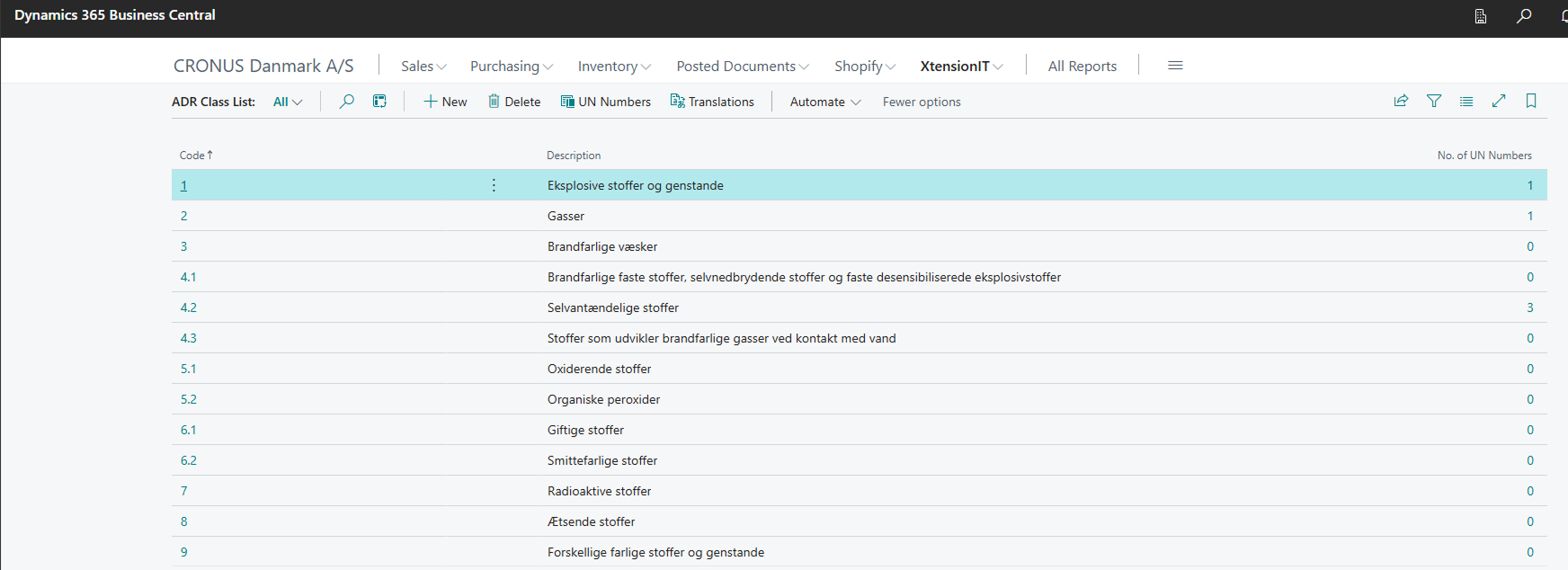Viewport: 1568px width, 570px height.
Task: Expand the Inventory navigation dropdown
Action: pyautogui.click(x=614, y=67)
